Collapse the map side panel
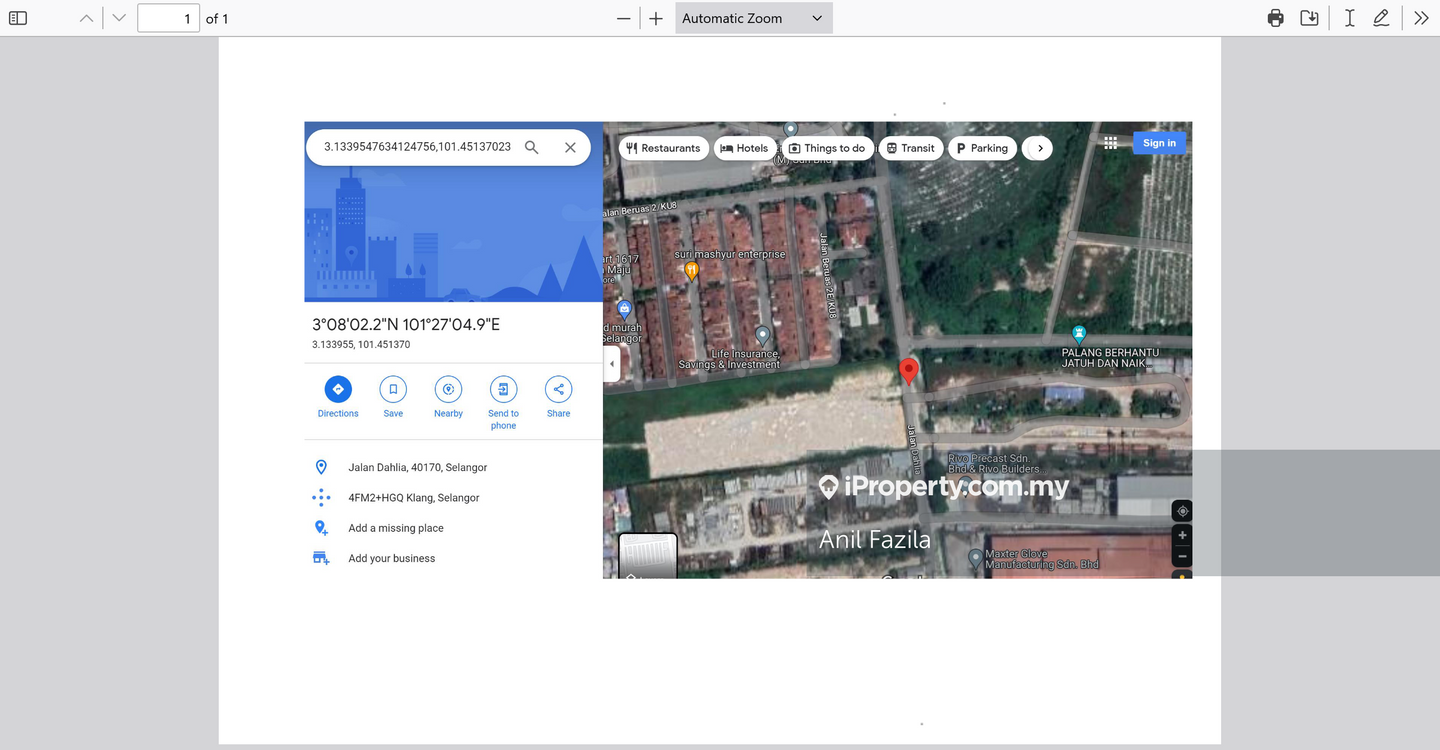This screenshot has width=1440, height=750. click(612, 364)
